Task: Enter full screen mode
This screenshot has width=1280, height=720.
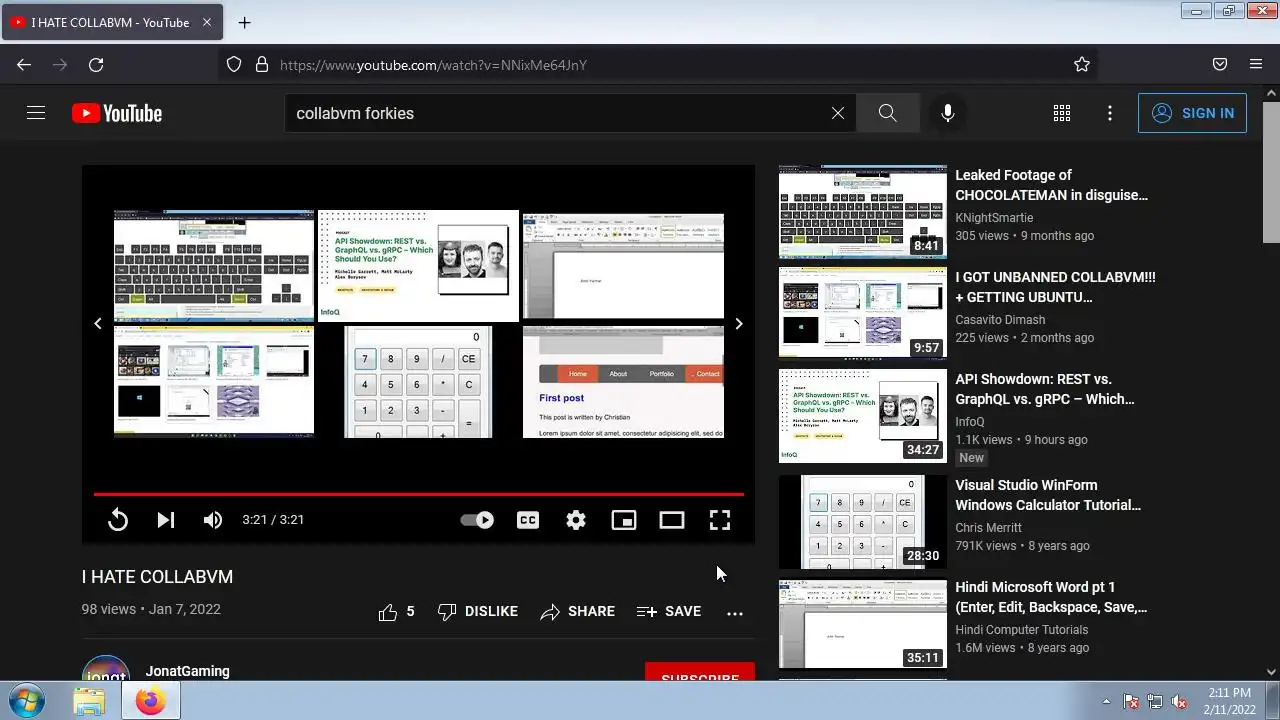Action: (720, 520)
